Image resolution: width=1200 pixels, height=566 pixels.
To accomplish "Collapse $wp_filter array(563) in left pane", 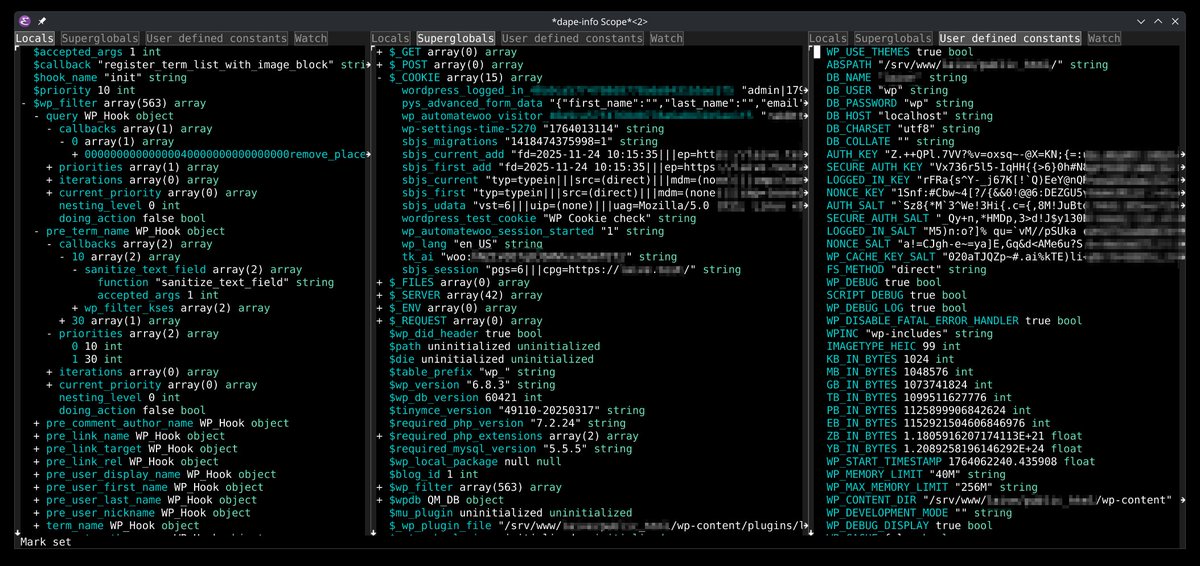I will point(23,103).
